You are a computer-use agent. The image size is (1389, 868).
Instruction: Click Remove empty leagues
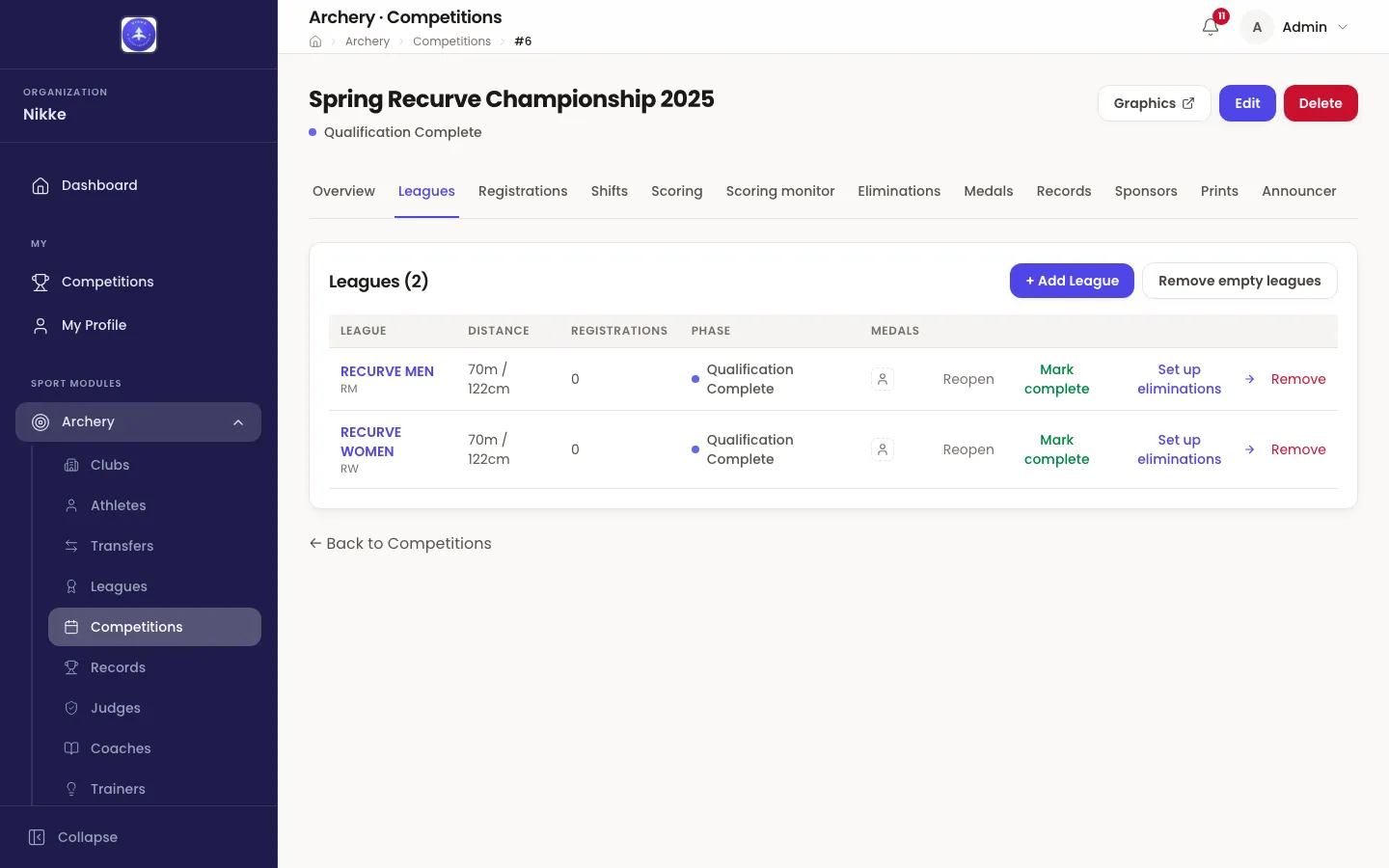pyautogui.click(x=1239, y=281)
